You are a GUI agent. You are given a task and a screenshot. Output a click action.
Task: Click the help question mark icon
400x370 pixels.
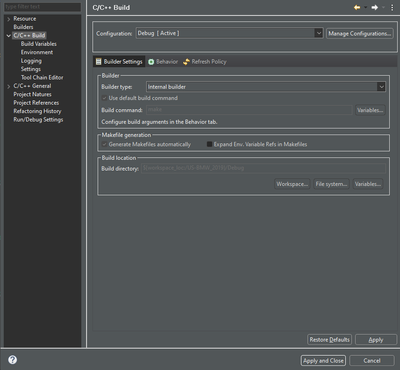[x=13, y=360]
